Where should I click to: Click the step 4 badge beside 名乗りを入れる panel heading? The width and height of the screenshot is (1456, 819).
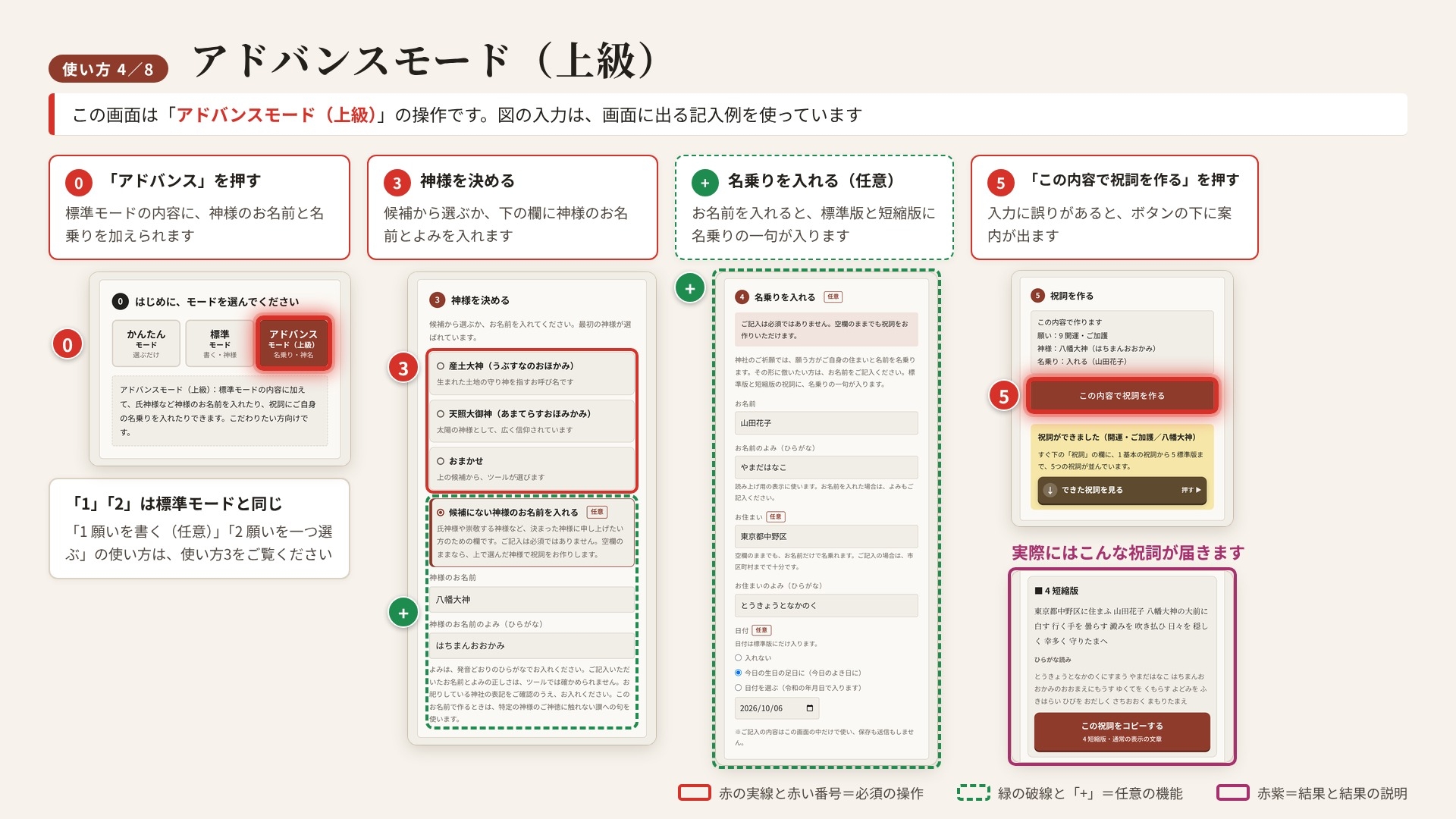pos(742,297)
